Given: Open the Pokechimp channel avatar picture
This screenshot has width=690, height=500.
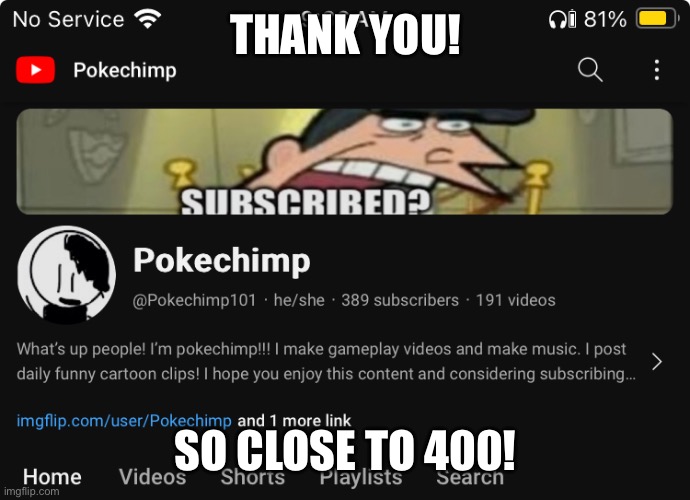Looking at the screenshot, I should 66,275.
